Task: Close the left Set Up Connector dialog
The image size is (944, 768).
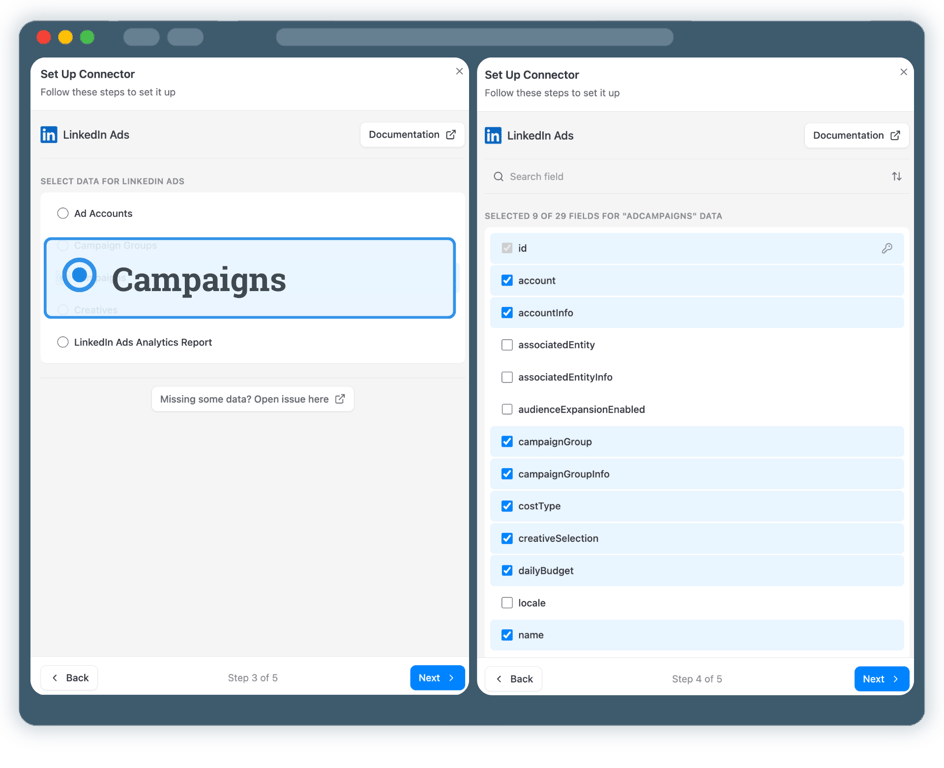Action: 459,71
